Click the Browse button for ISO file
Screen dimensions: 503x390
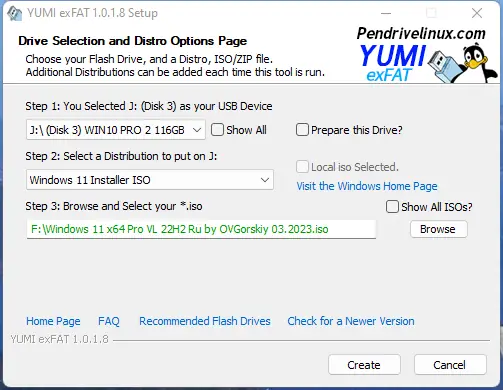[x=439, y=229]
